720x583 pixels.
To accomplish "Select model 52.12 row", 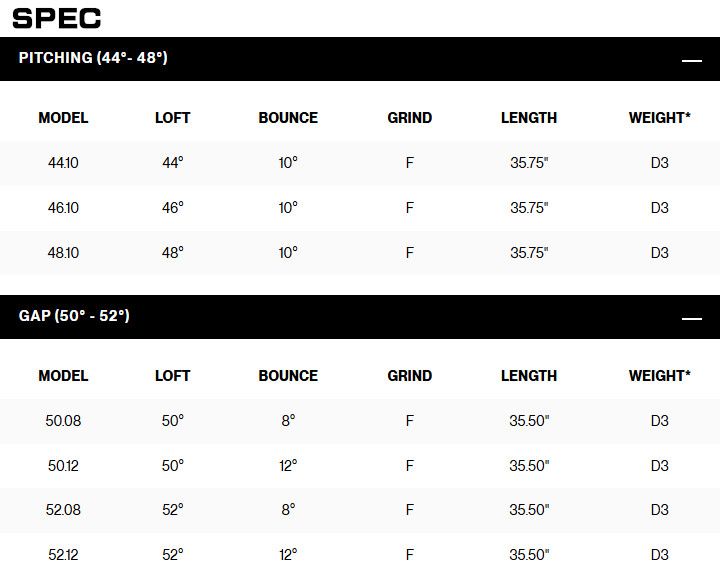I will tap(63, 554).
